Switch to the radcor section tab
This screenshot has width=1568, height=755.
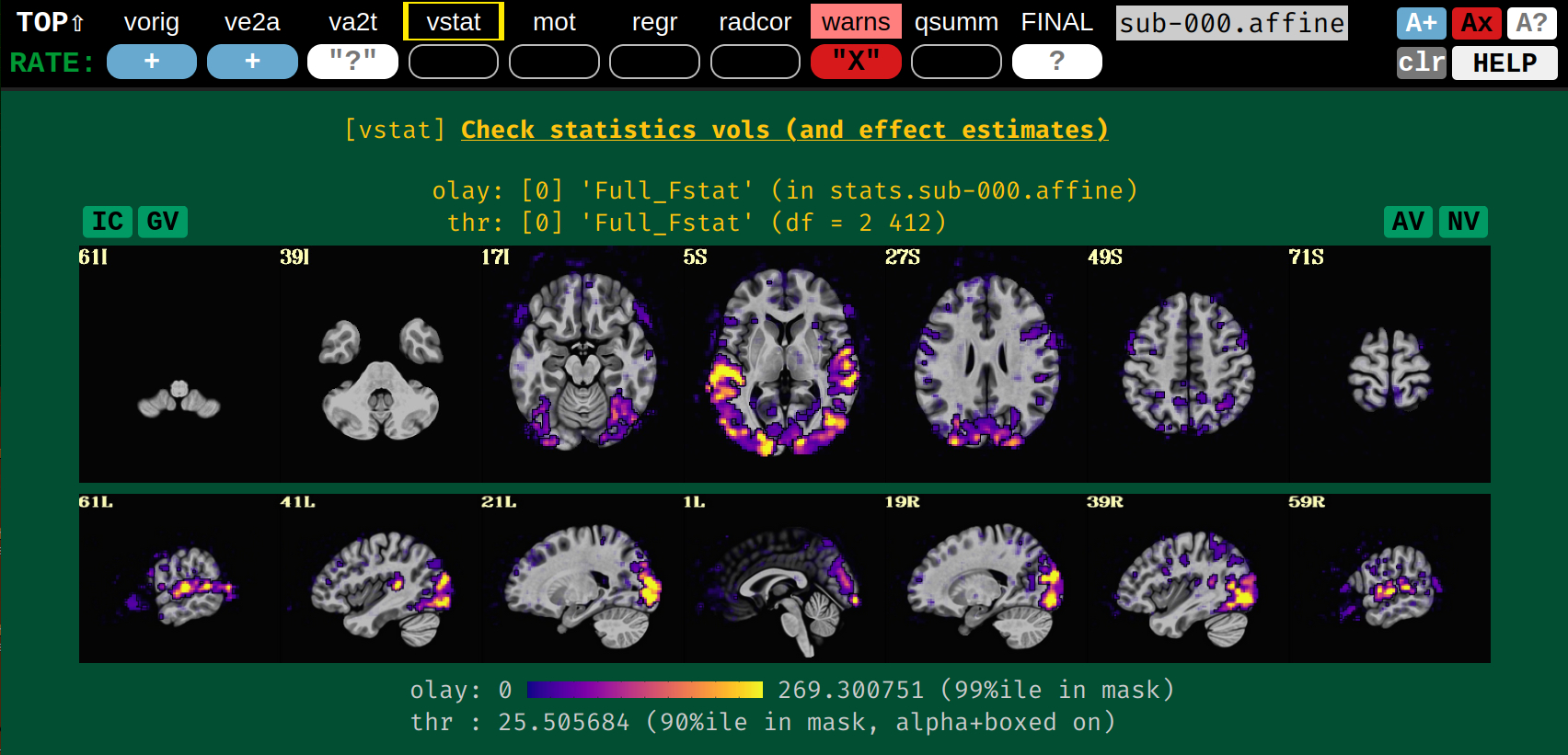[x=755, y=22]
